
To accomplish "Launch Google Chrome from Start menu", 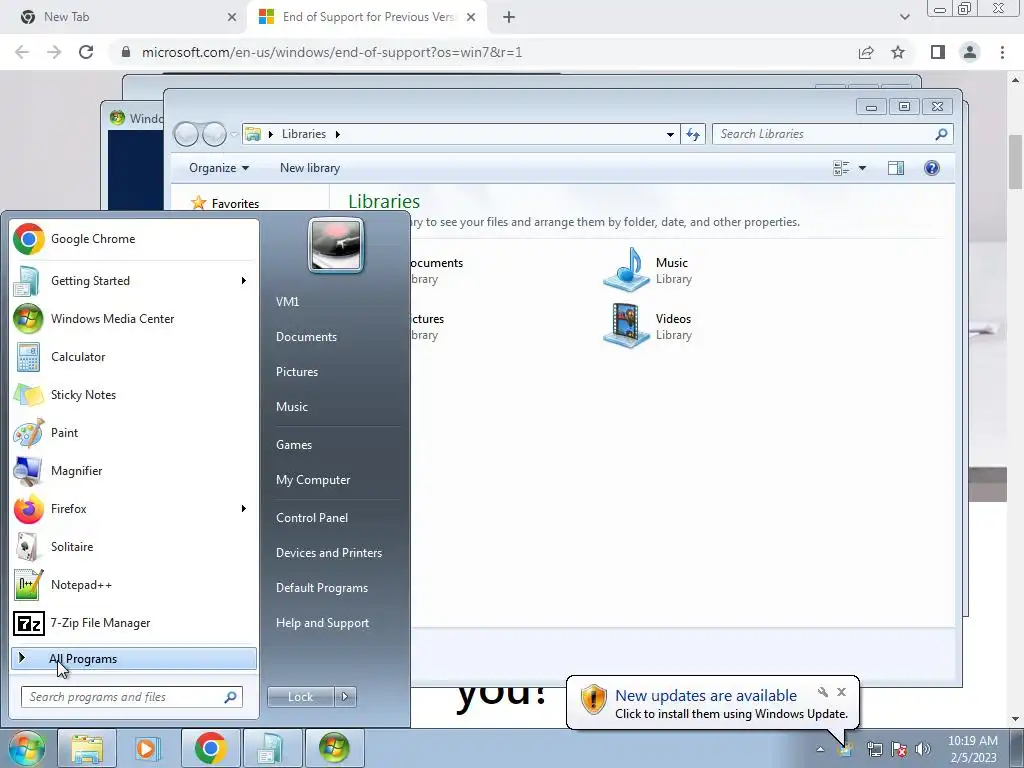I will (134, 239).
